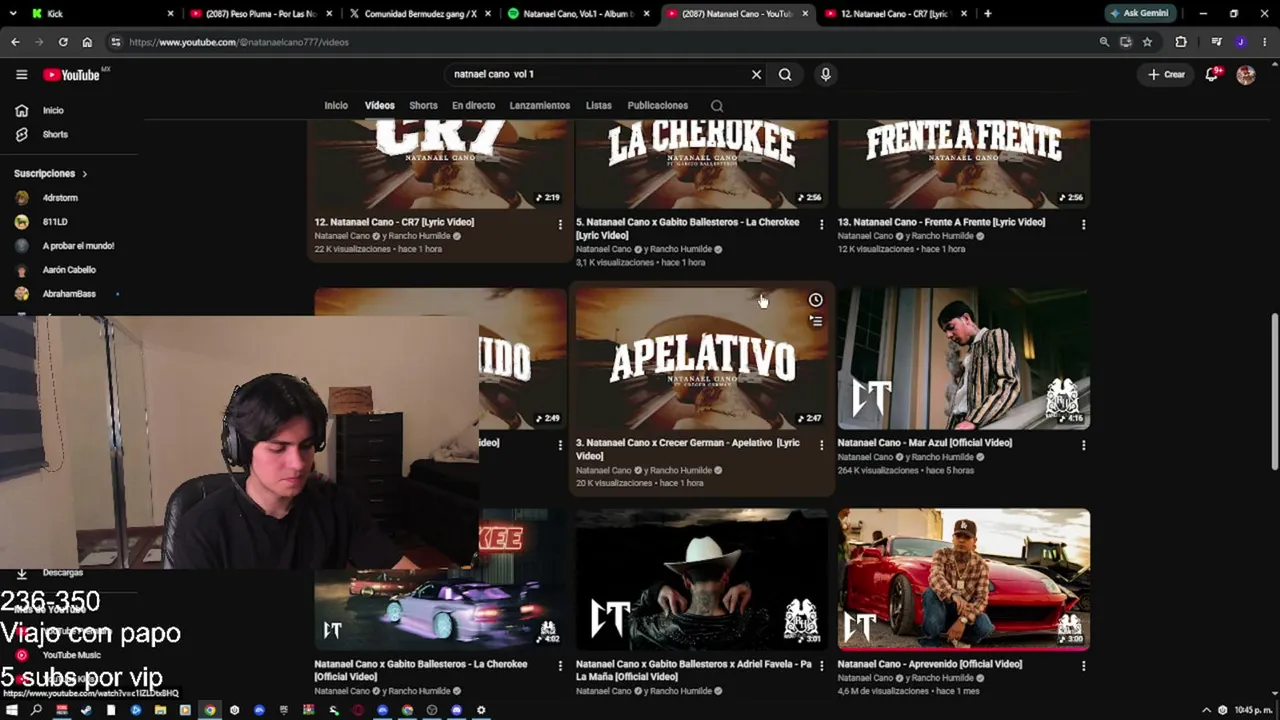This screenshot has height=720, width=1280.
Task: Open the Aarón Cabello subscription
Action: click(69, 270)
